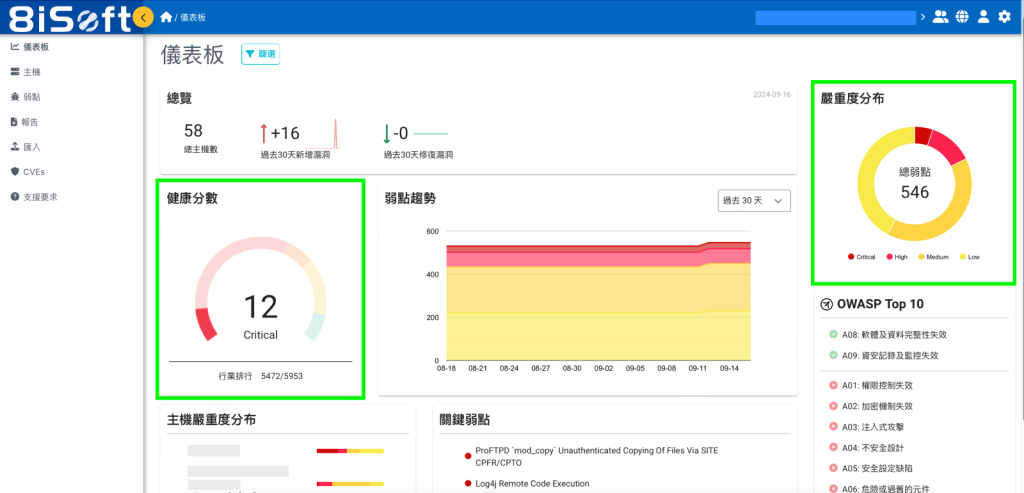1024x493 pixels.
Task: Click the 儀表板 breadcrumb link
Action: click(193, 18)
